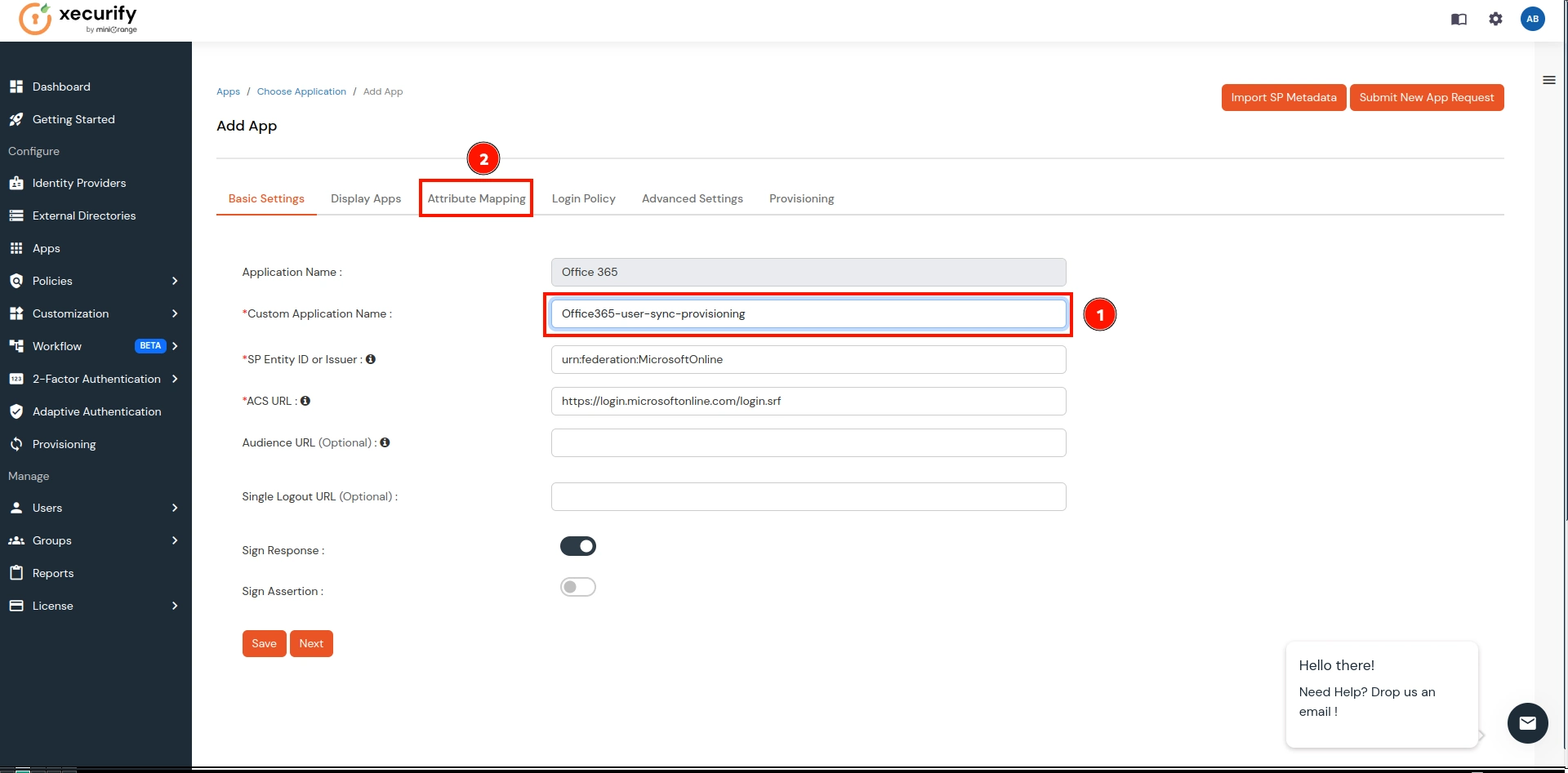
Task: Open Identity Providers in the sidebar
Action: tap(78, 183)
